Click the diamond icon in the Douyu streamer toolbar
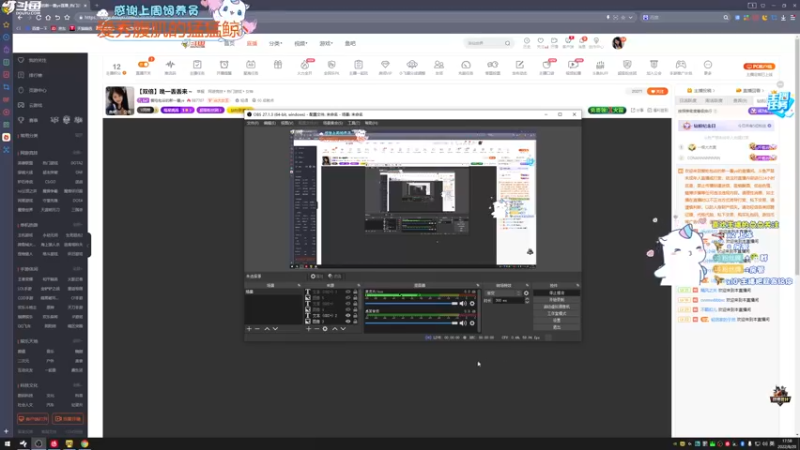The image size is (800, 450). click(x=385, y=65)
